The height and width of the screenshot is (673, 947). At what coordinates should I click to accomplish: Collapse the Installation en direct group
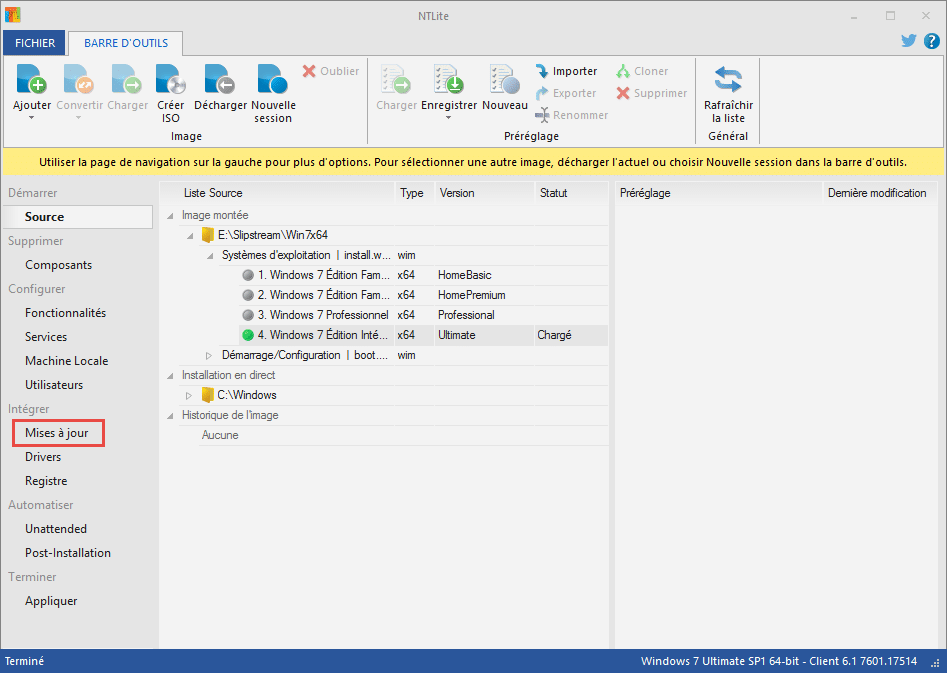point(170,376)
